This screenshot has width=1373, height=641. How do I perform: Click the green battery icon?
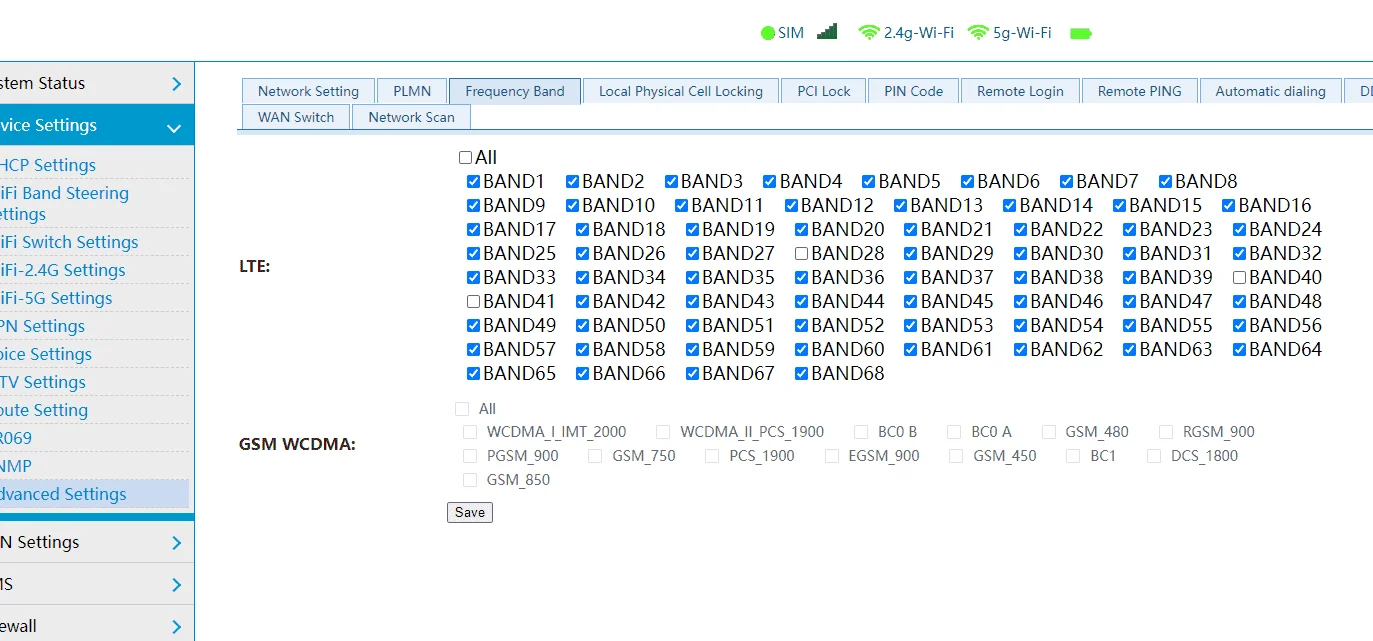(1081, 33)
